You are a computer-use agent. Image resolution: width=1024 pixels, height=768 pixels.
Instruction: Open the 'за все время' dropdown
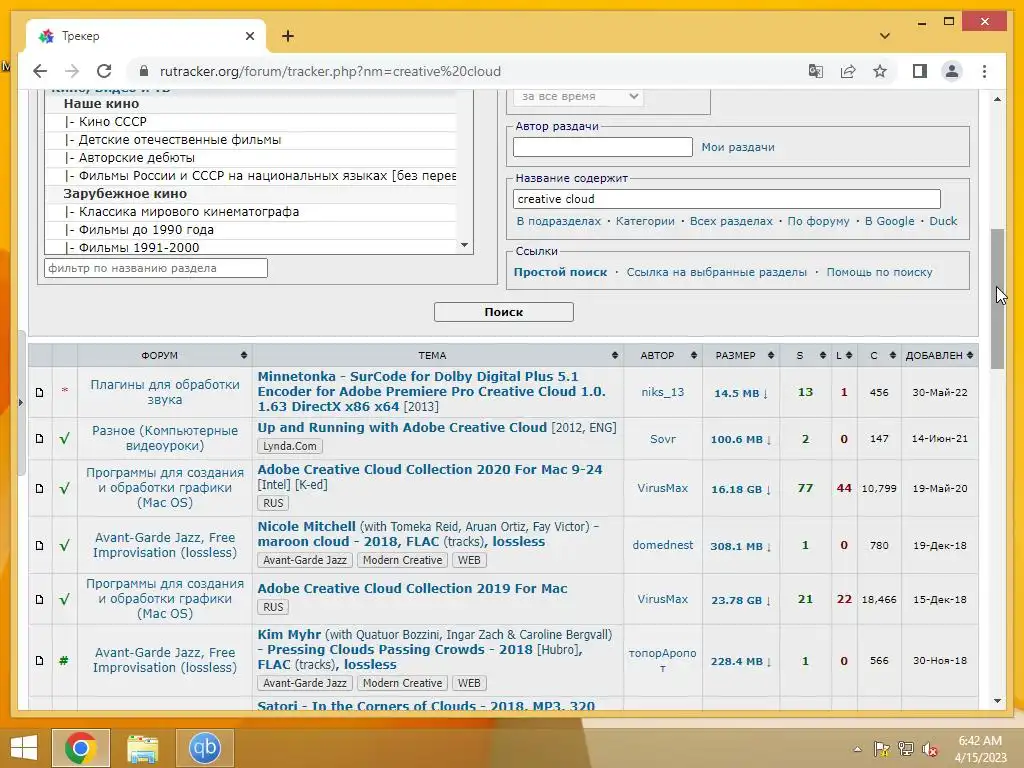[579, 96]
